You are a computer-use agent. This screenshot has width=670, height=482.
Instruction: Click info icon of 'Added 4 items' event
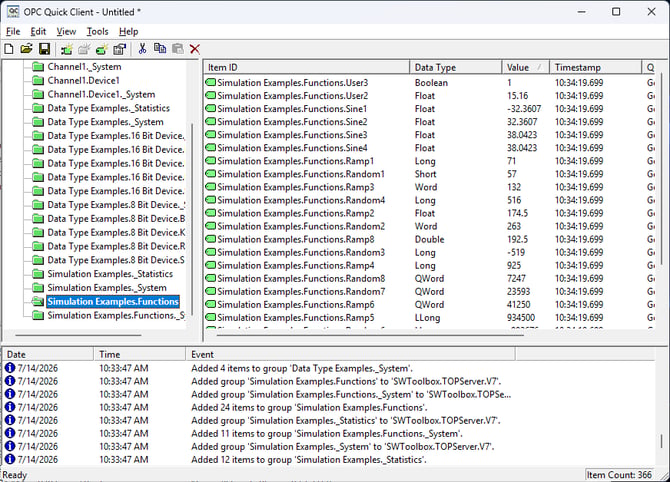9,368
